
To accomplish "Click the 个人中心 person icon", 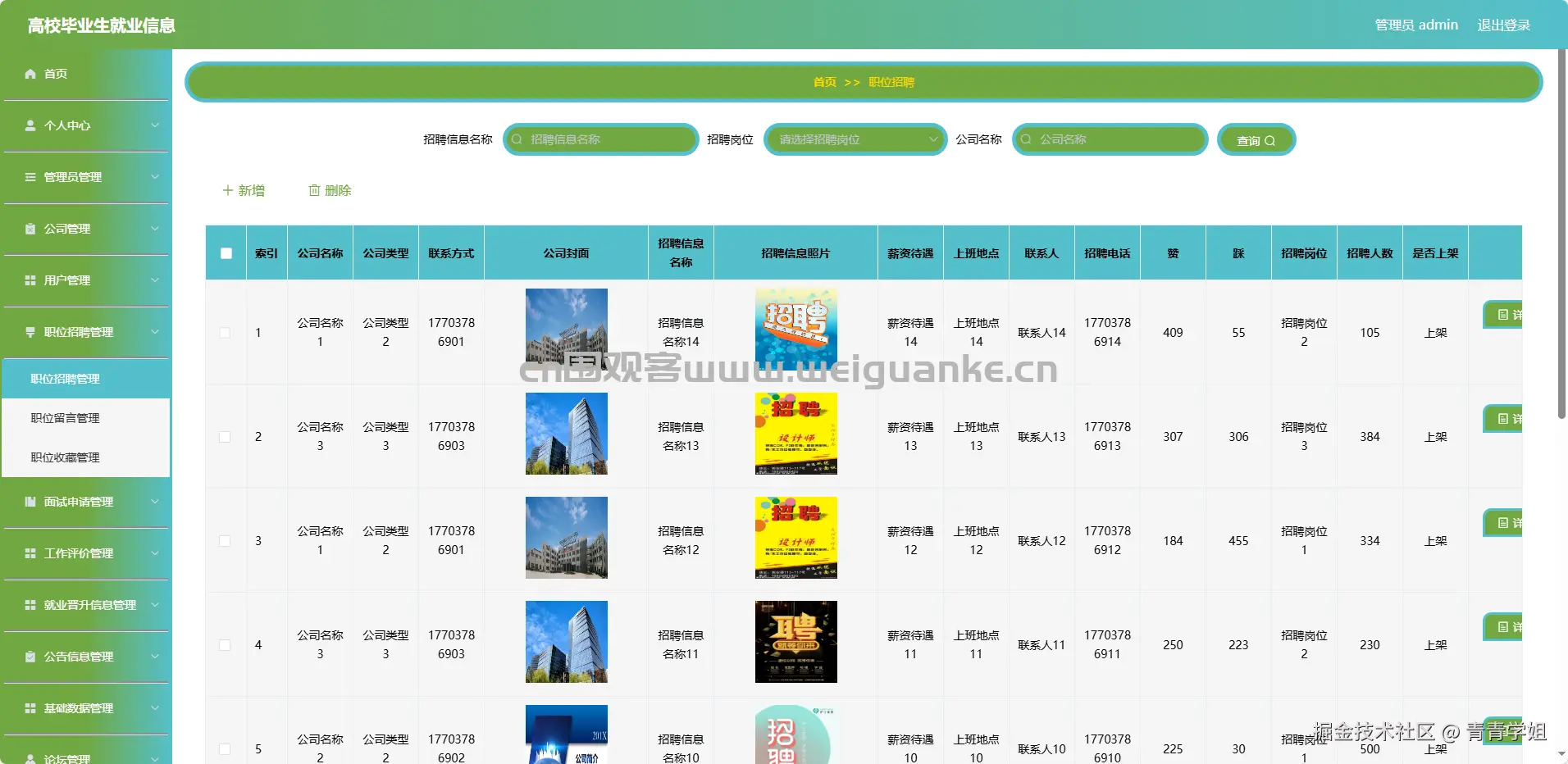I will point(30,125).
